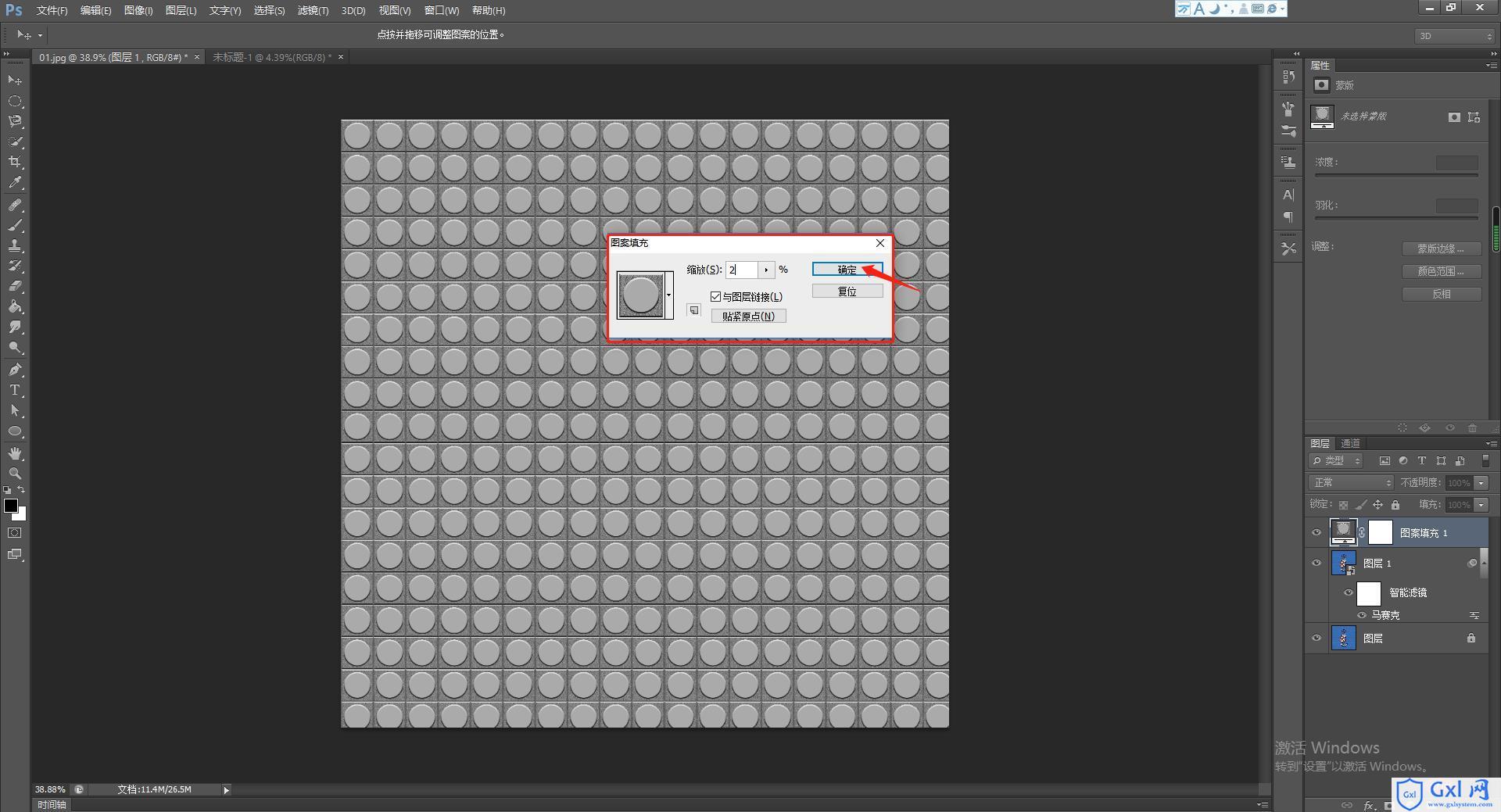Select the Crop tool
The width and height of the screenshot is (1501, 812).
point(15,162)
